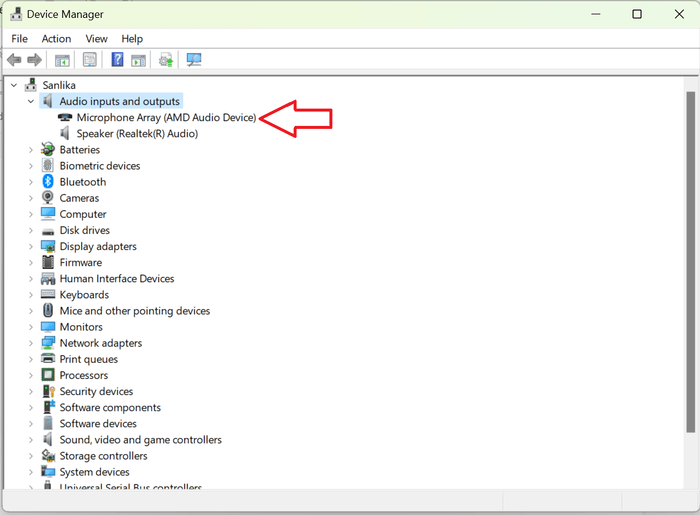The image size is (700, 515).
Task: Click the Print queues printer icon
Action: point(48,359)
